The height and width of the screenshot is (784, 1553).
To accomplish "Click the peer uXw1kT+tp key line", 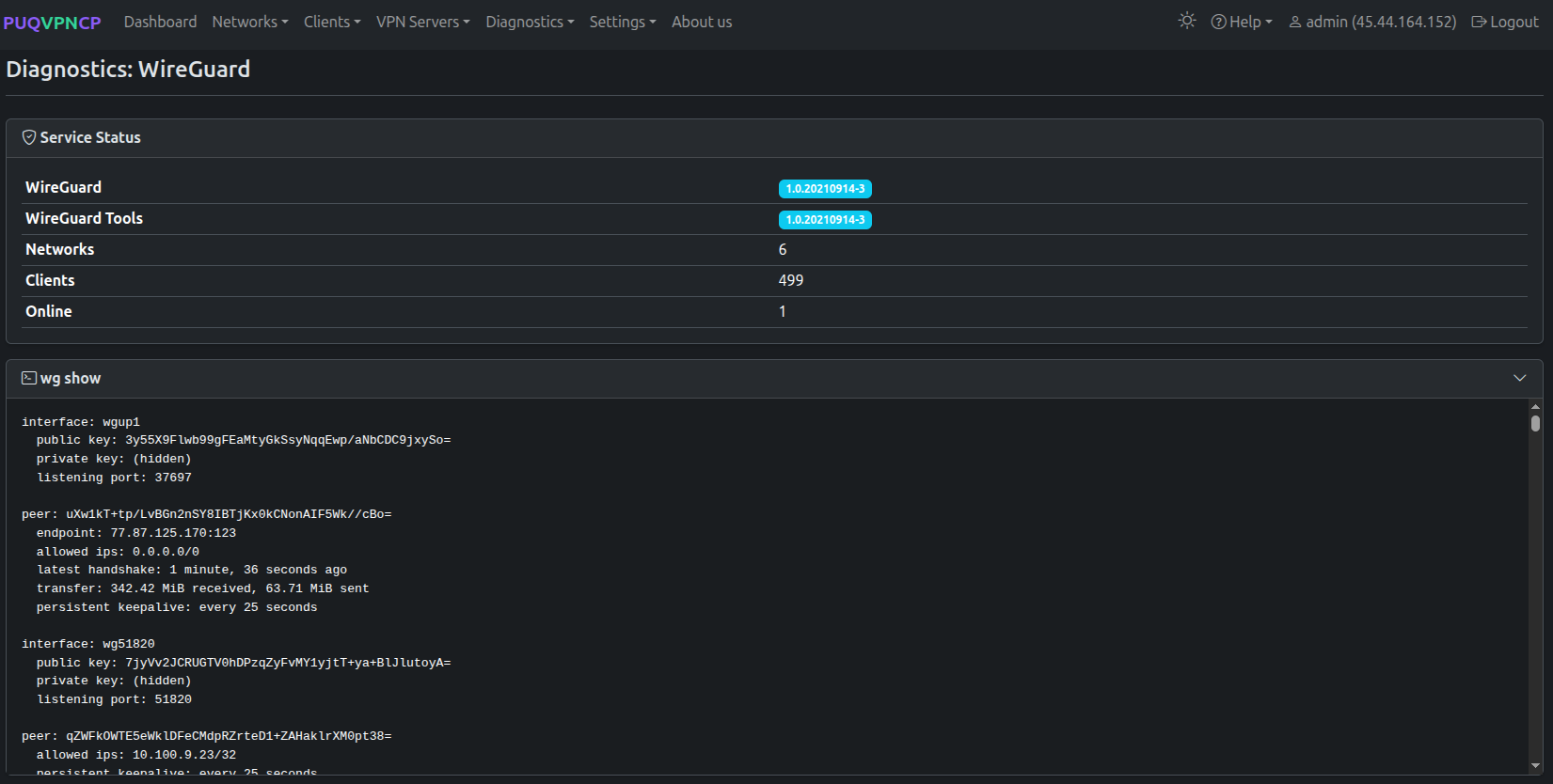I will tap(207, 514).
